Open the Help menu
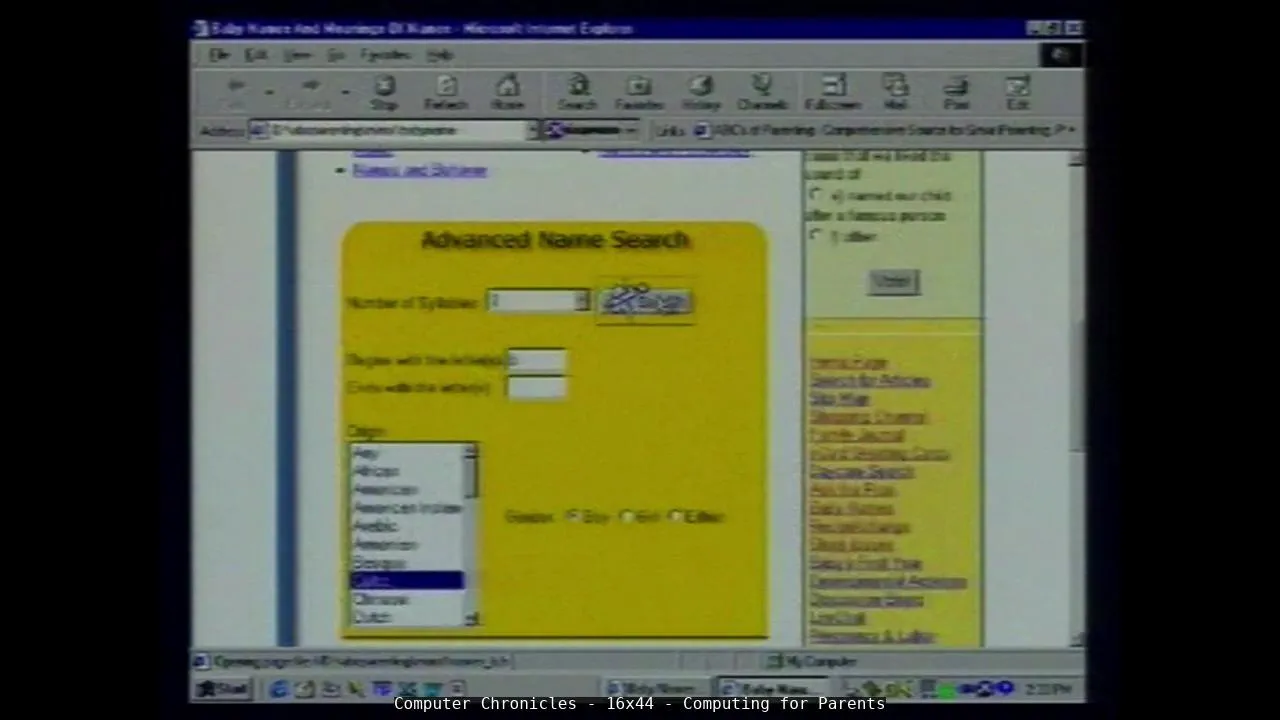The image size is (1280, 720). (x=440, y=55)
